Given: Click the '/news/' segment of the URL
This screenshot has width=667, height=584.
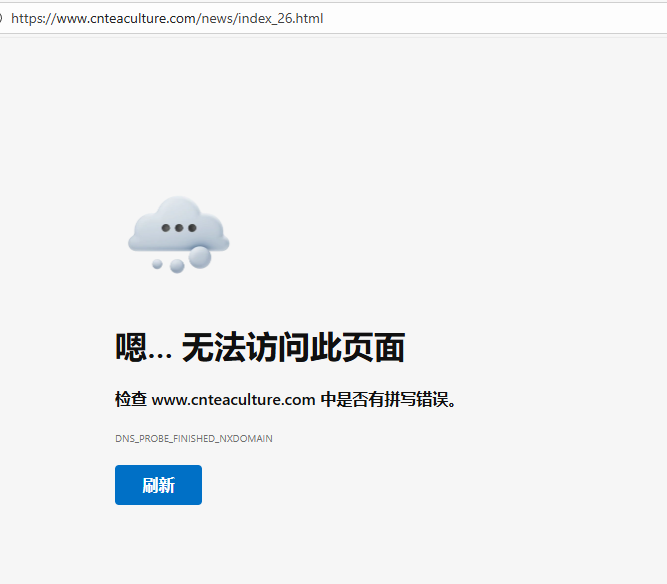Looking at the screenshot, I should (x=220, y=19).
